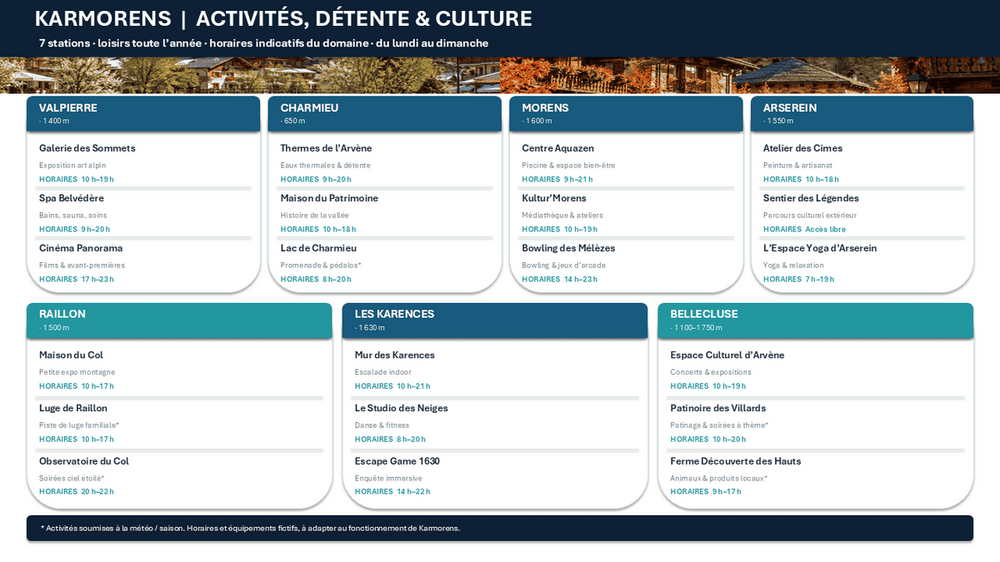
Task: Click 'Mur des Karences' title
Action: (395, 355)
